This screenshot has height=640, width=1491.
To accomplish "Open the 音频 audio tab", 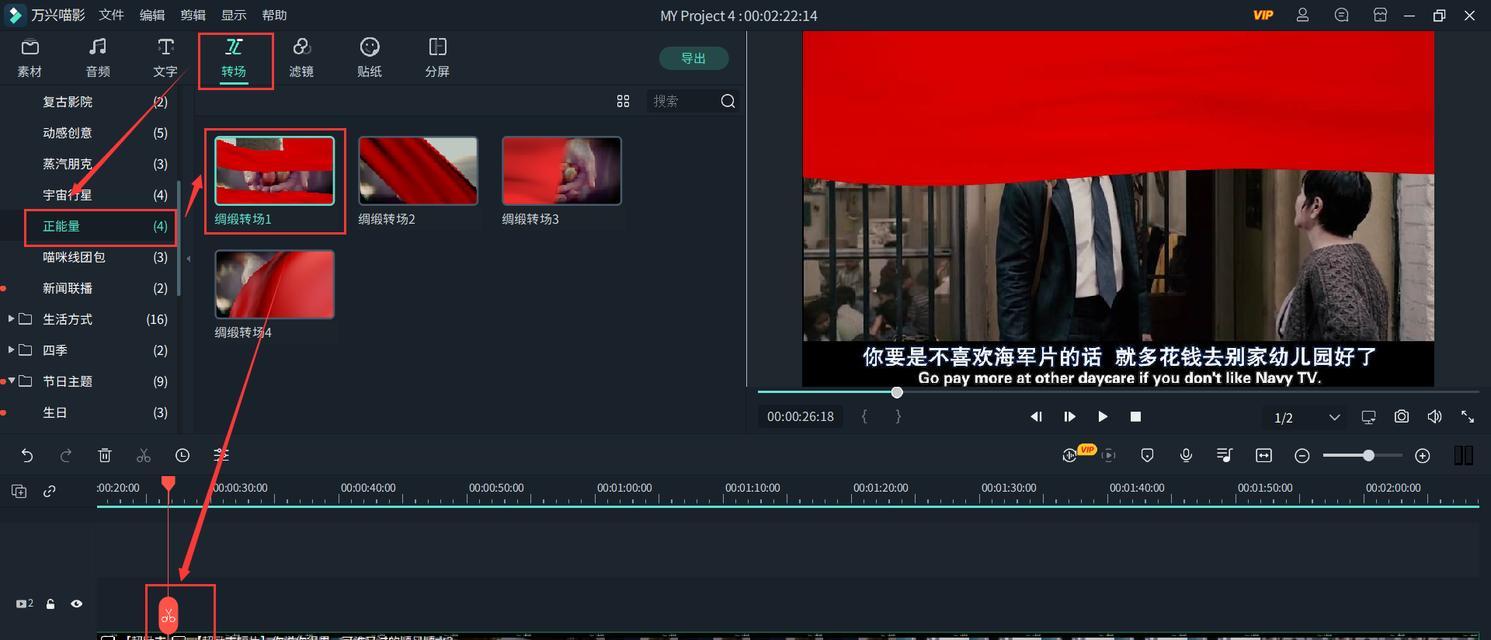I will [x=97, y=58].
